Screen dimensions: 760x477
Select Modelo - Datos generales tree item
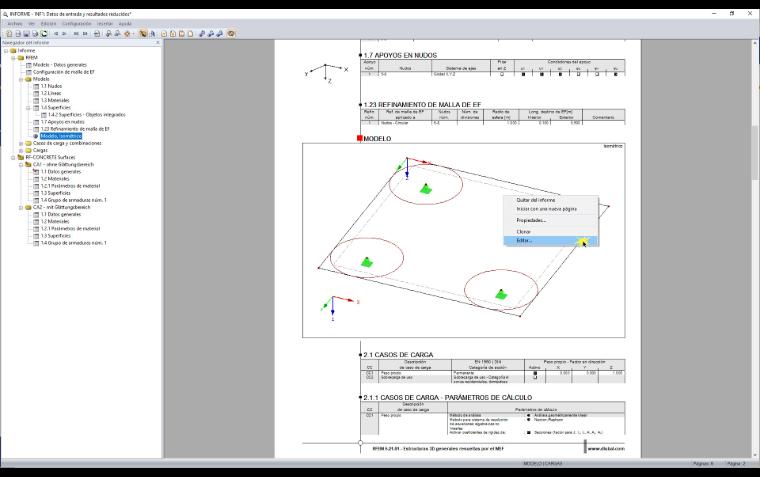point(60,64)
